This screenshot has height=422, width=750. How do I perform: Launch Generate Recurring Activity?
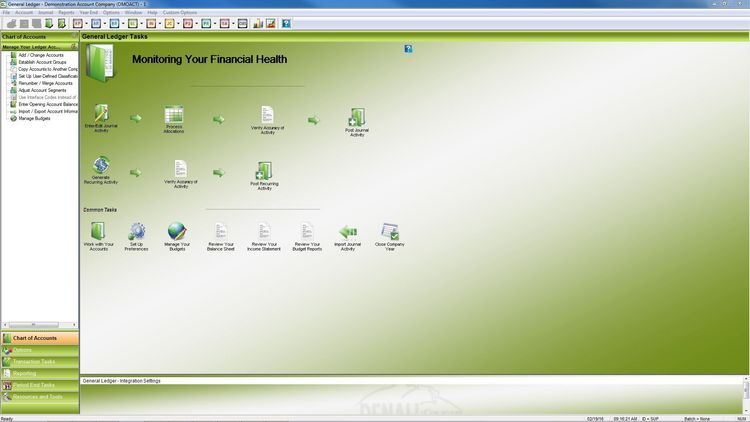coord(101,165)
